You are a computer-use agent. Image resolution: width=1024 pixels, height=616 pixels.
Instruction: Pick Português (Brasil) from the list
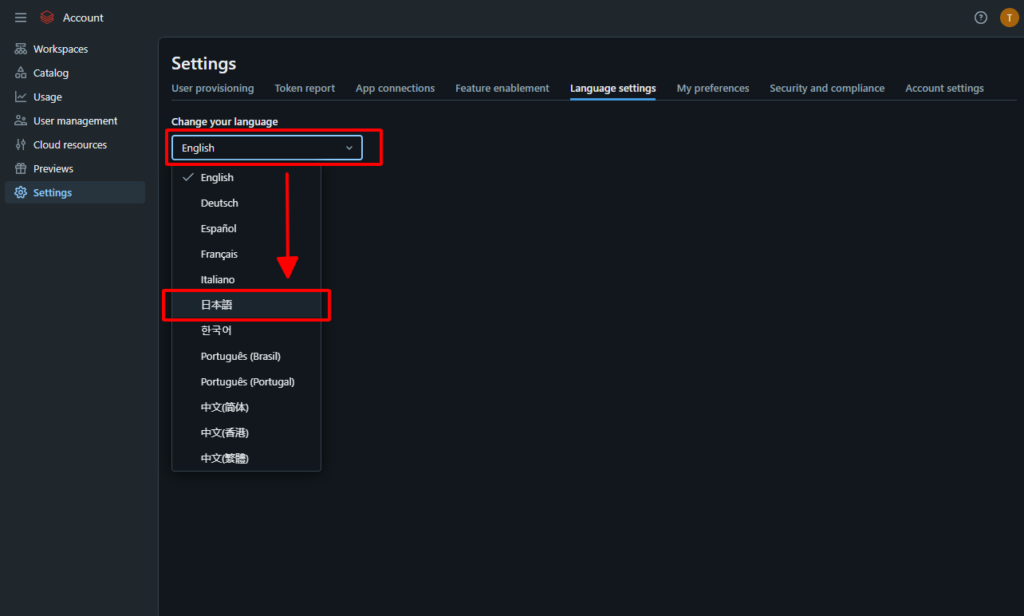point(247,356)
